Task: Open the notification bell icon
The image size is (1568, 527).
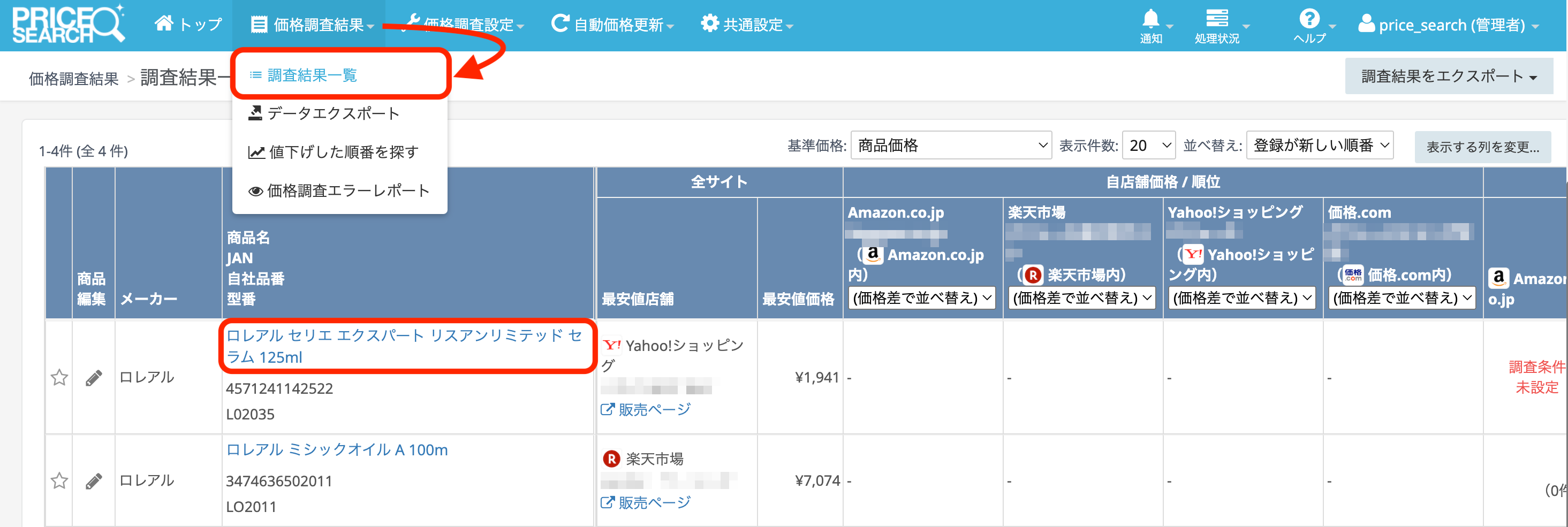Action: pyautogui.click(x=1150, y=19)
